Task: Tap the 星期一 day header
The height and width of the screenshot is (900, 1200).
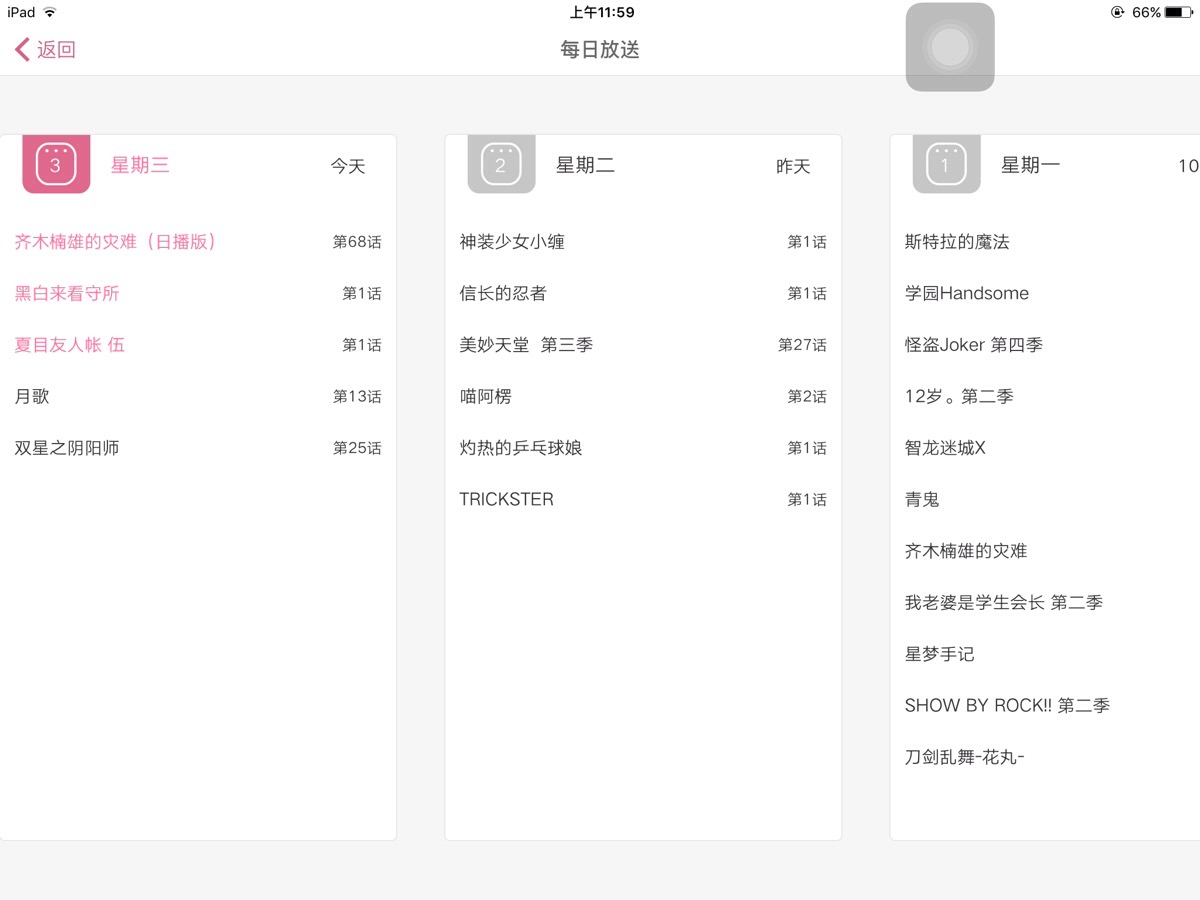Action: pyautogui.click(x=1030, y=166)
